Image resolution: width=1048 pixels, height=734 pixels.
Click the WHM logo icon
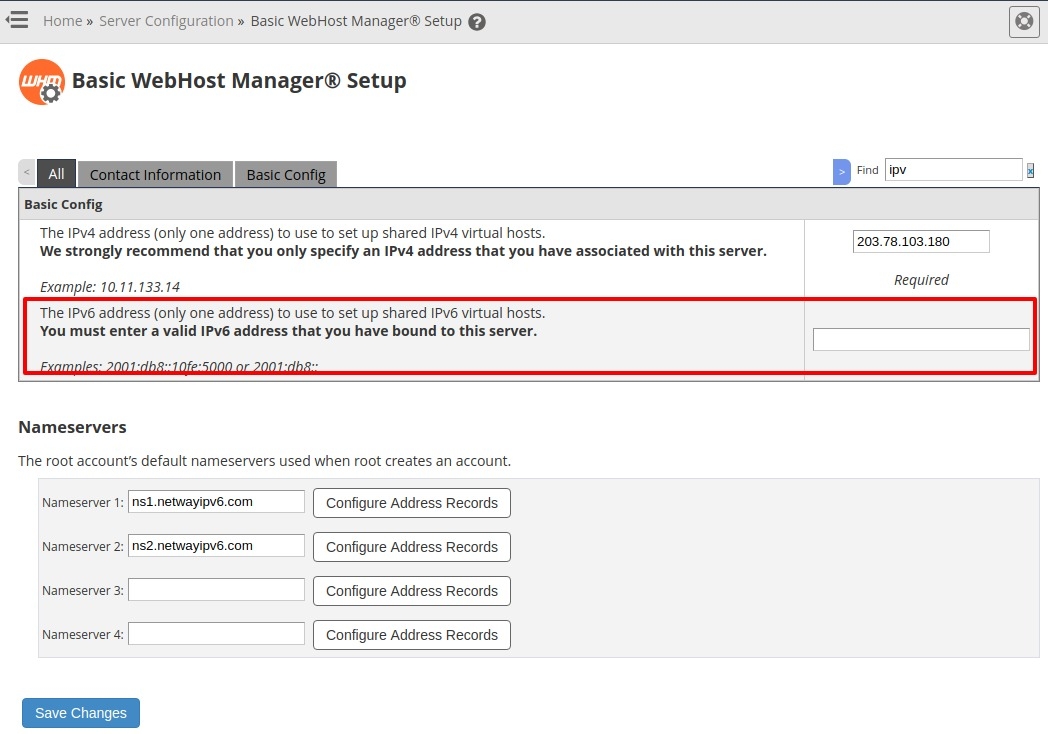click(x=42, y=82)
